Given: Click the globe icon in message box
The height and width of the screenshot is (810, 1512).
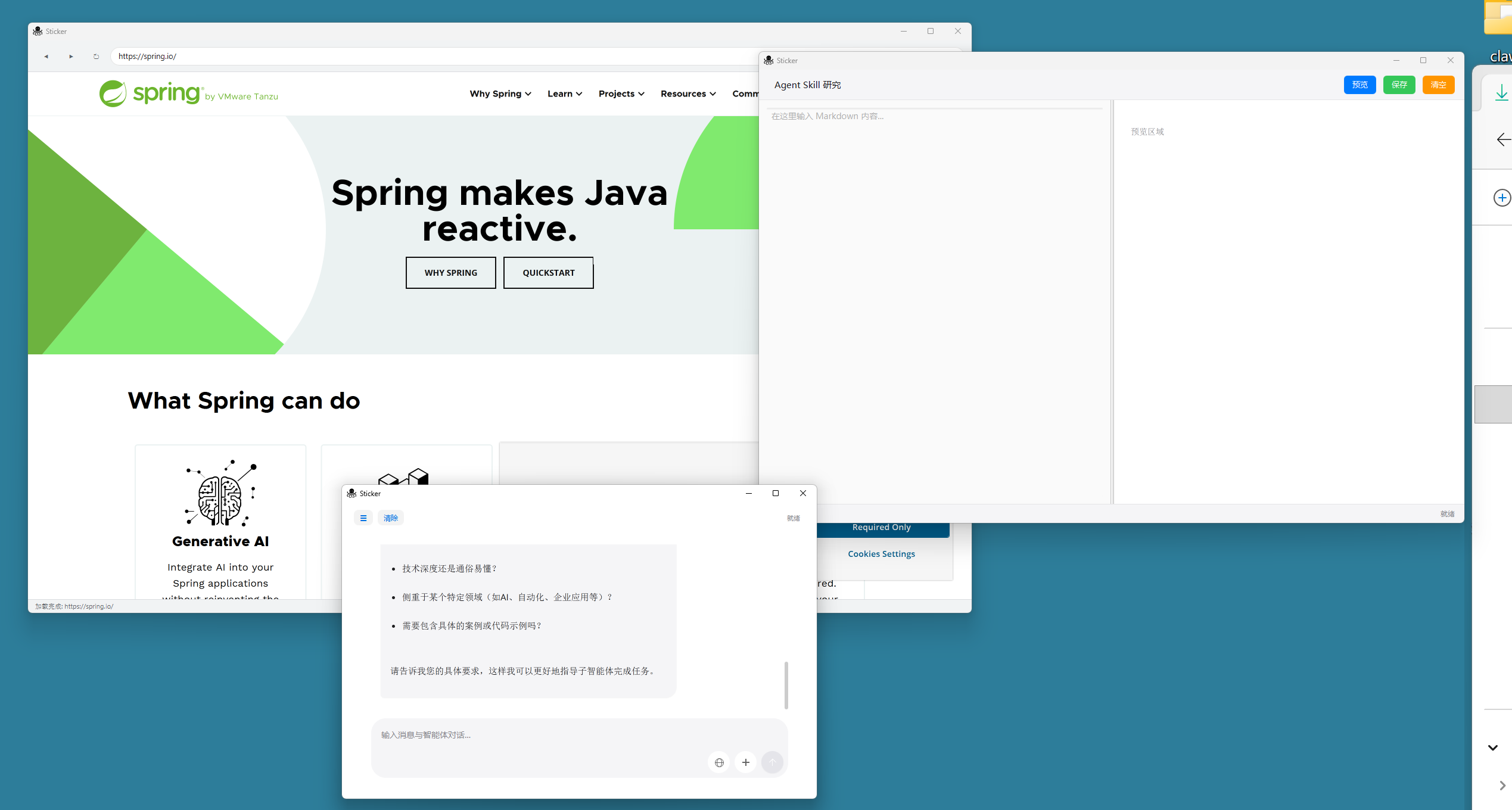Looking at the screenshot, I should pos(719,762).
